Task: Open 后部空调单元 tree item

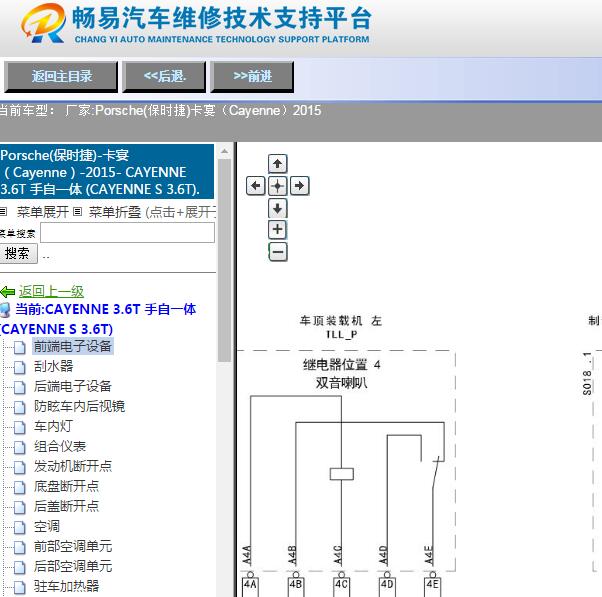Action: (x=73, y=566)
